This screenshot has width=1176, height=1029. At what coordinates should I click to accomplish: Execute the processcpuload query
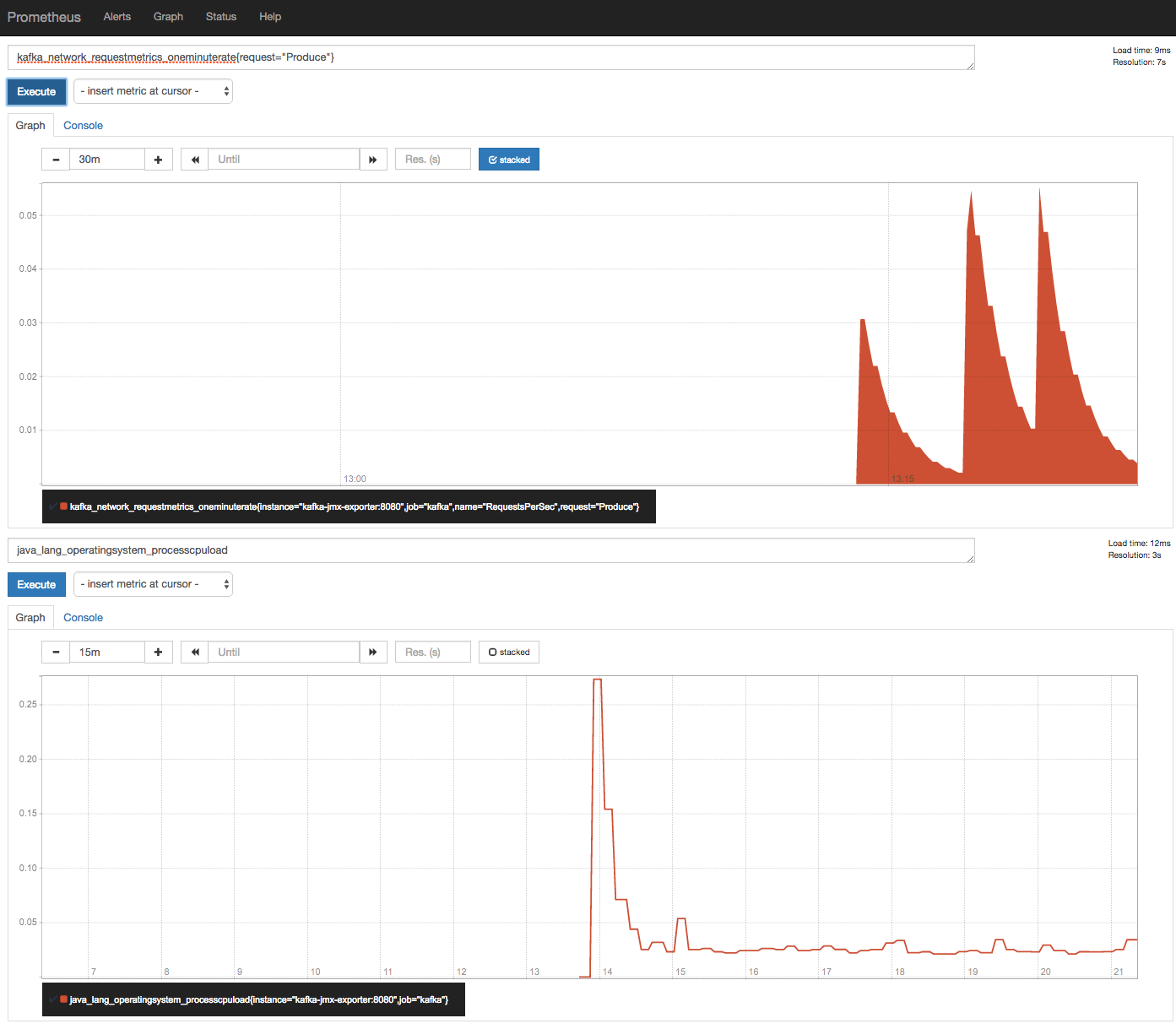click(x=36, y=584)
